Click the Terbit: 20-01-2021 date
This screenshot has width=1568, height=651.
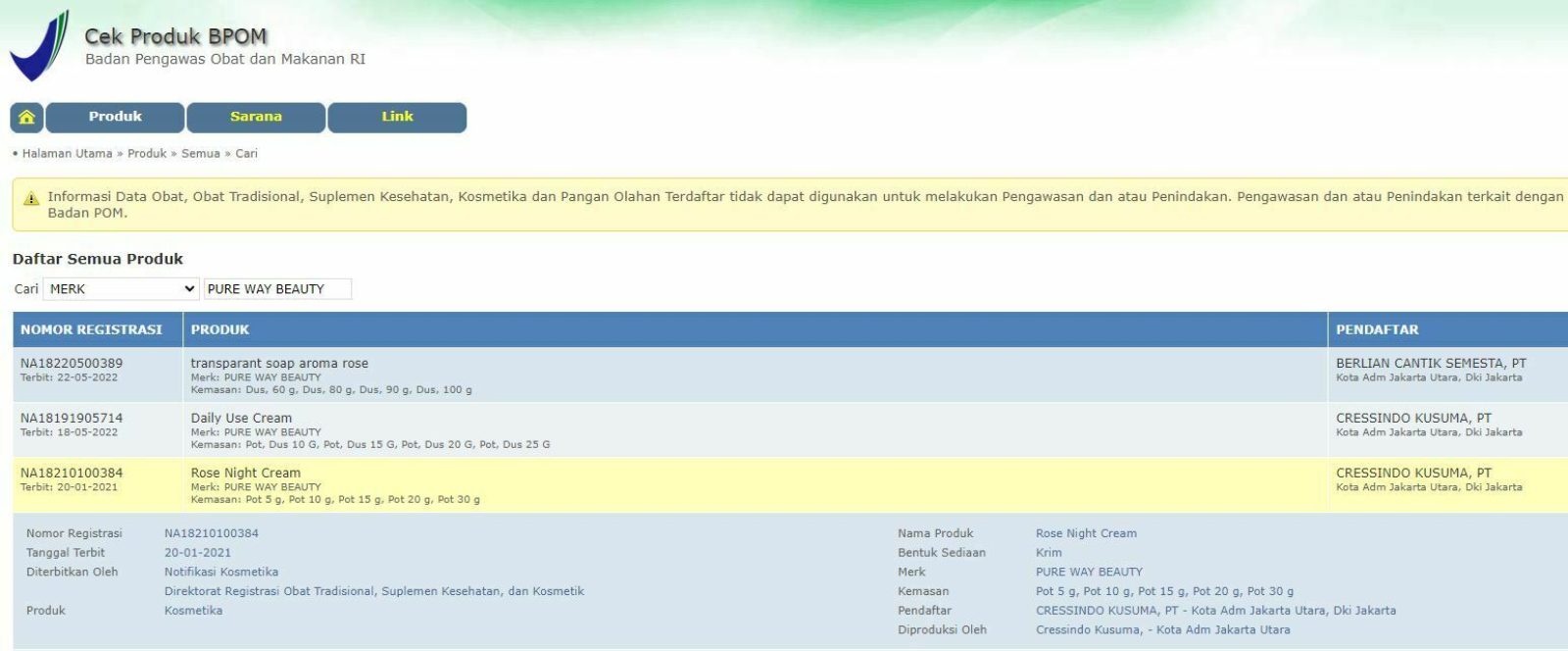[x=69, y=487]
